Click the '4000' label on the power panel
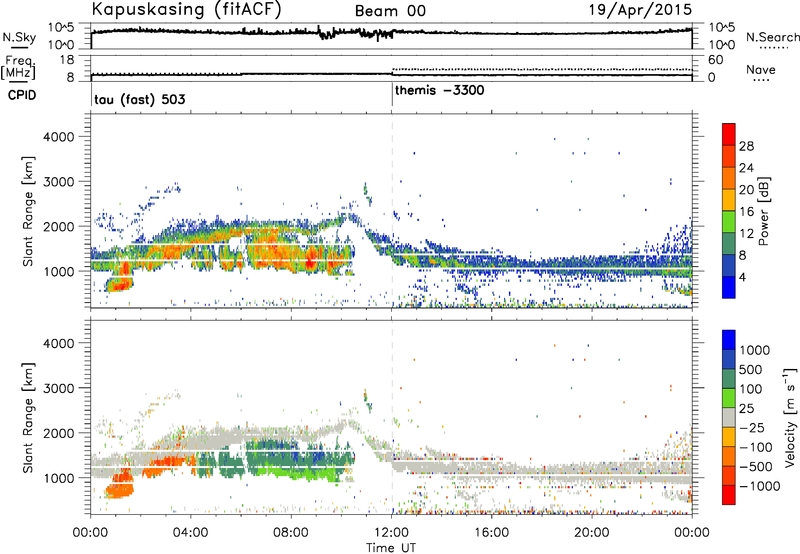 click(58, 137)
